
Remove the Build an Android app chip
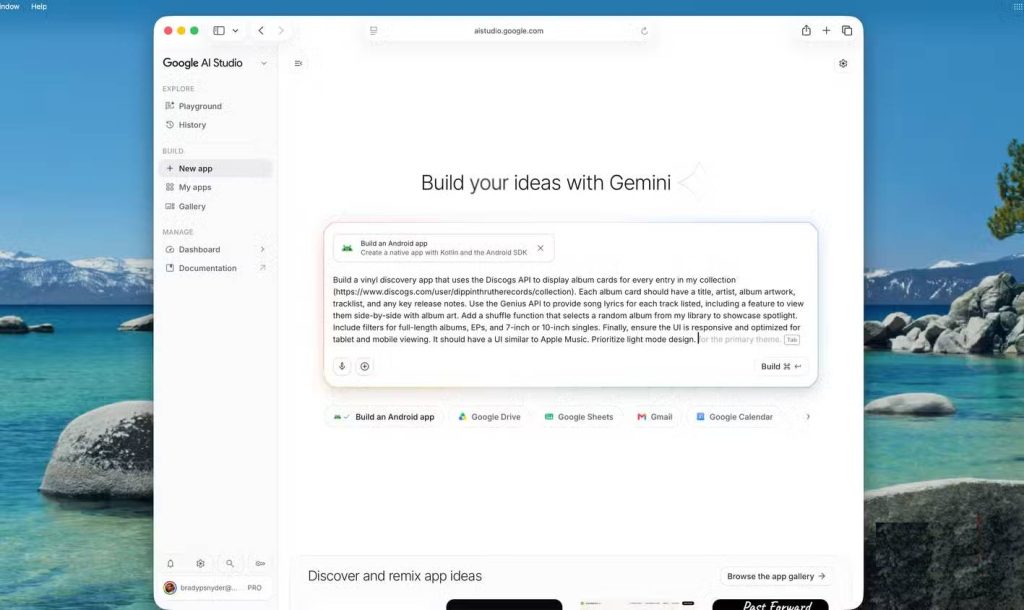pos(540,248)
